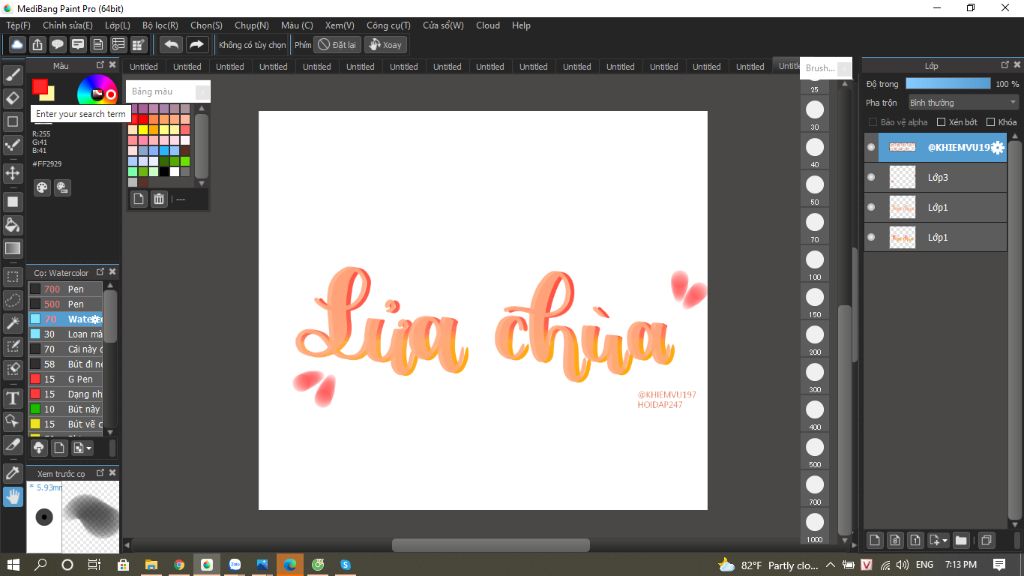The height and width of the screenshot is (576, 1024).
Task: Open the Lớp(L) menu
Action: tap(118, 25)
